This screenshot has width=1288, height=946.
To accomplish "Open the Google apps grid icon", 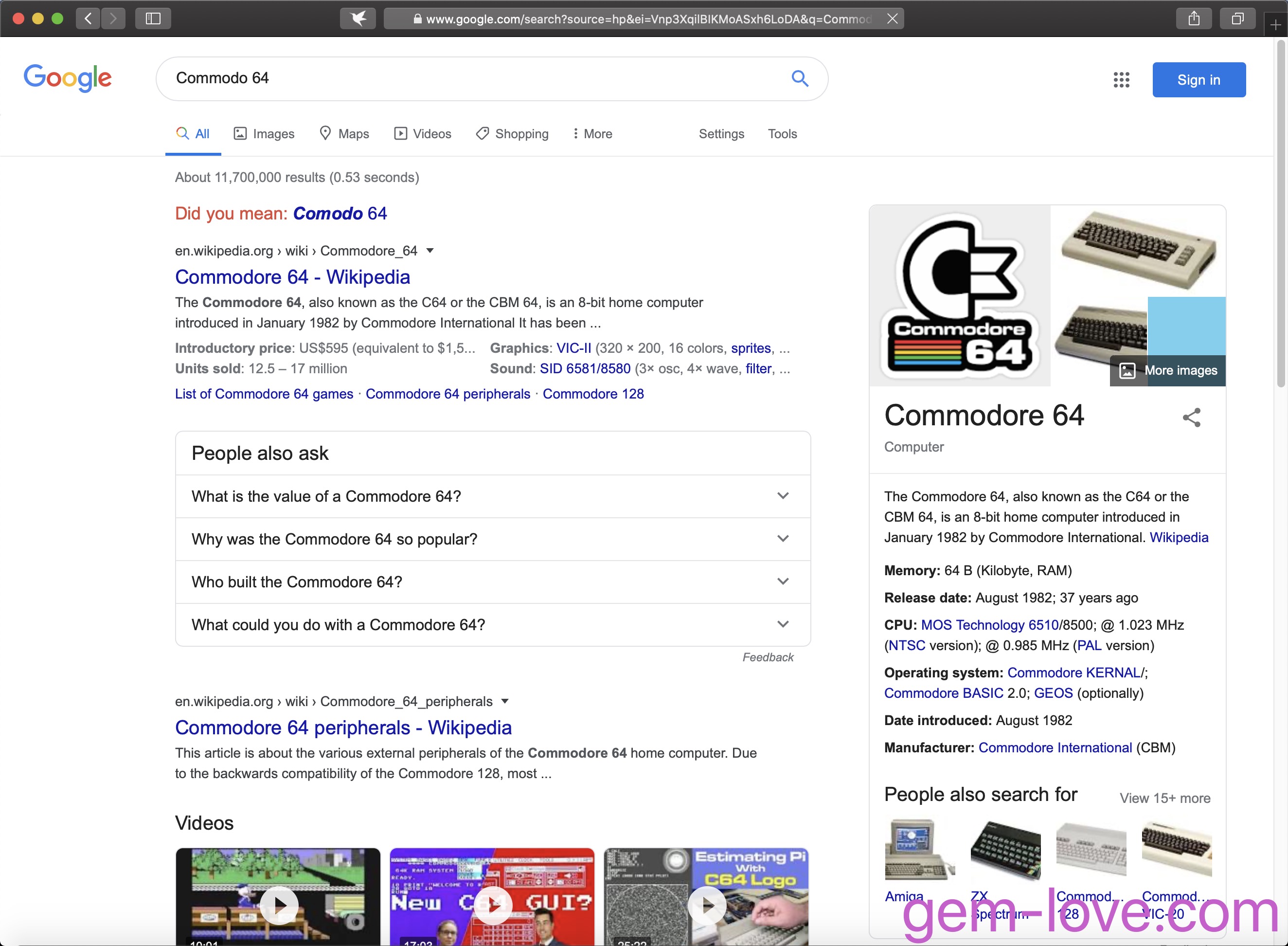I will click(1122, 80).
